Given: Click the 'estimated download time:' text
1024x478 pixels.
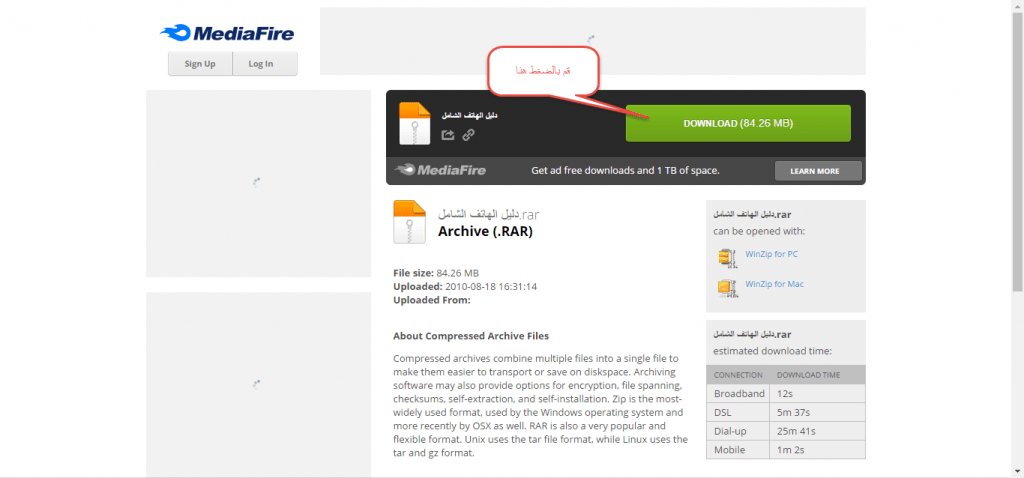Looking at the screenshot, I should 772,351.
